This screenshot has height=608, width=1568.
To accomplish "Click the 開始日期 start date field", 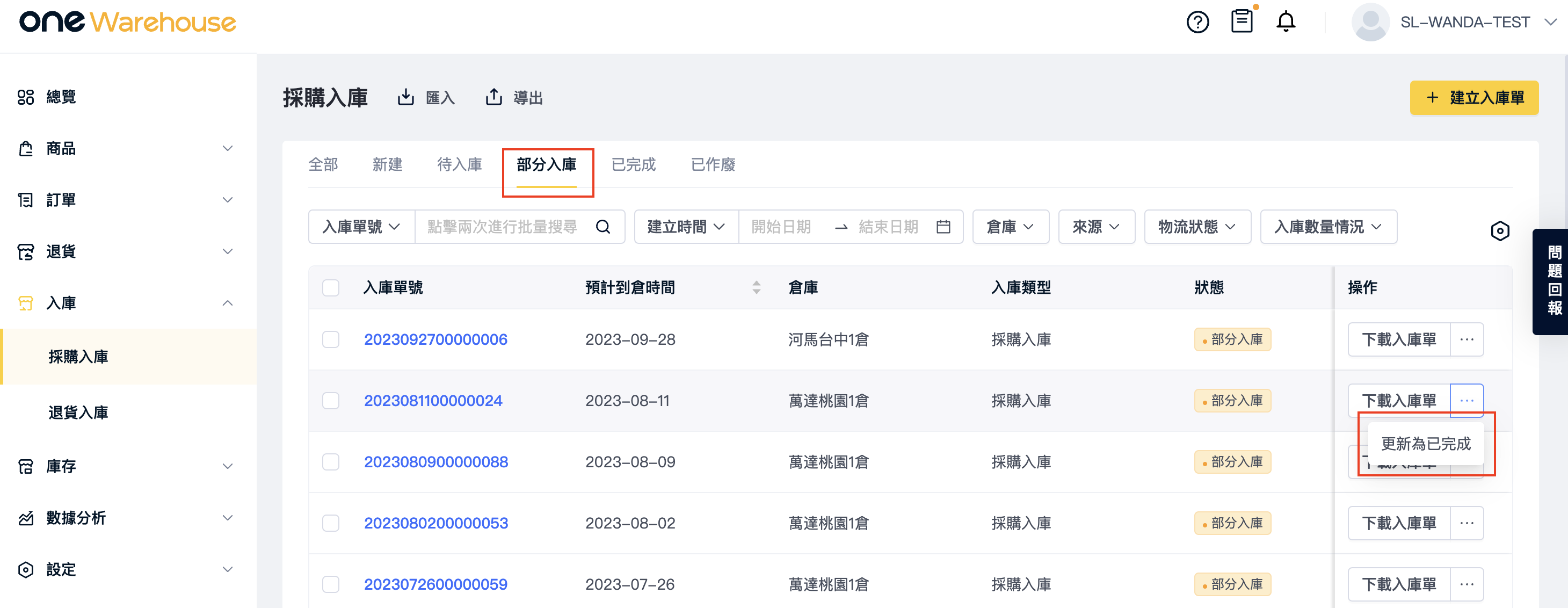I will click(x=781, y=227).
